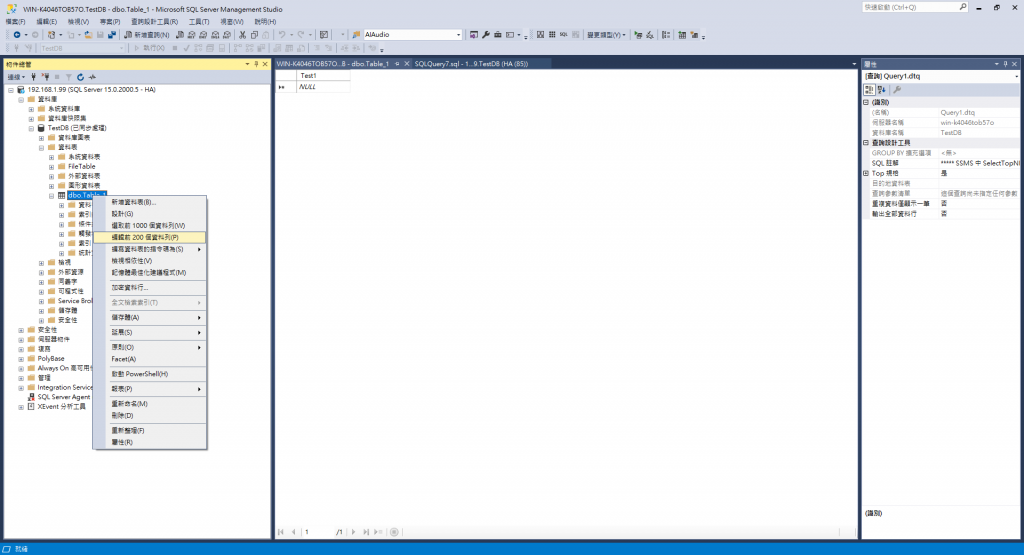Choose 屬性(R) at bottom of context menu
The width and height of the screenshot is (1024, 555).
point(150,443)
